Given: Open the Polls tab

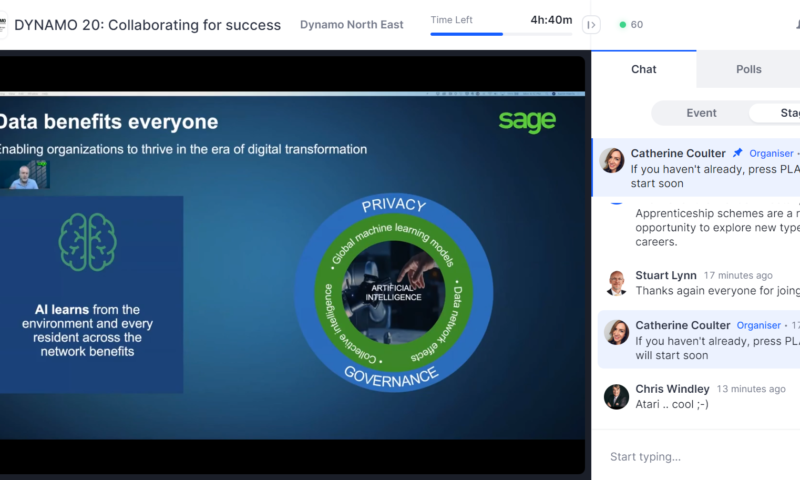Looking at the screenshot, I should (x=748, y=69).
